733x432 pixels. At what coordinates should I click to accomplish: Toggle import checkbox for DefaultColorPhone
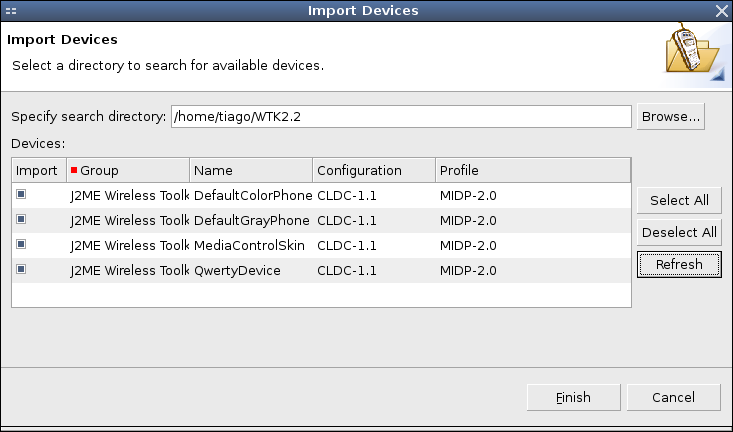(x=21, y=194)
